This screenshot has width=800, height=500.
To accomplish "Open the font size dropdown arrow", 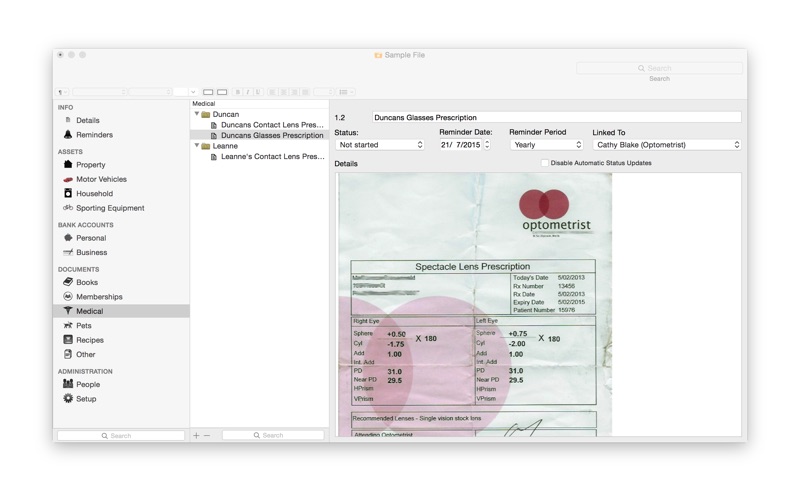I will coord(193,92).
